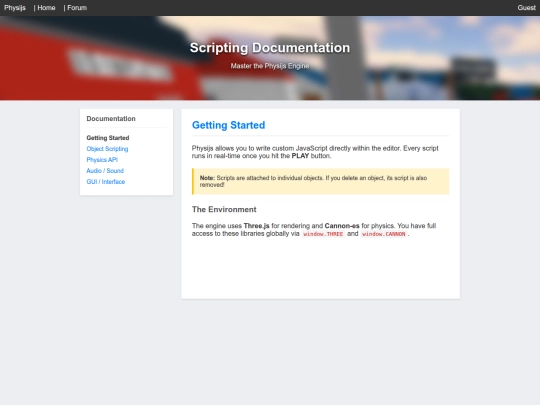Image resolution: width=540 pixels, height=405 pixels.
Task: Click the Guest user label
Action: coord(527,8)
